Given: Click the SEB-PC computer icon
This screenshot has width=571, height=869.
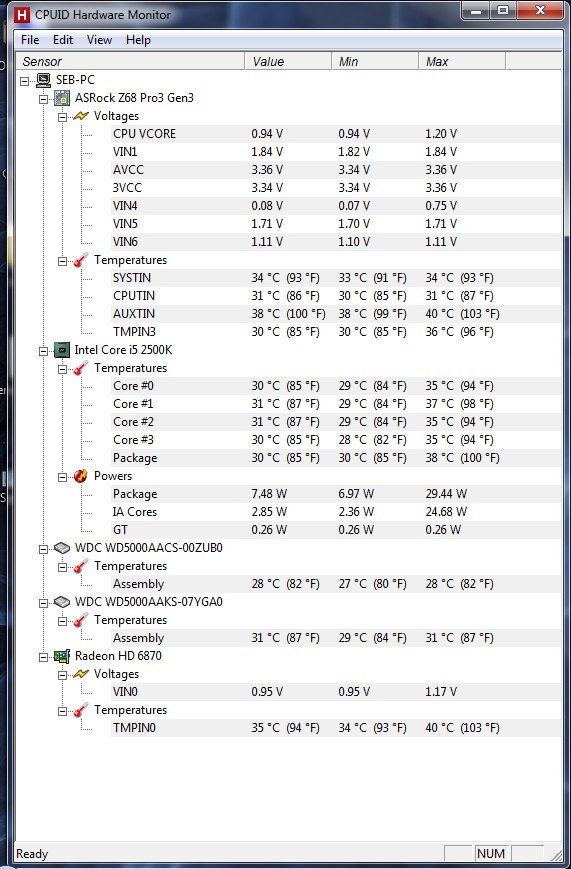Looking at the screenshot, I should 43,80.
